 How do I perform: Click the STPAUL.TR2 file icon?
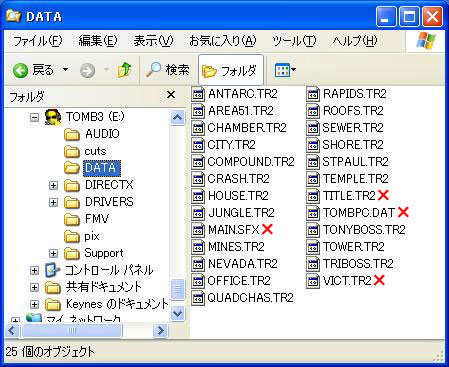(313, 162)
